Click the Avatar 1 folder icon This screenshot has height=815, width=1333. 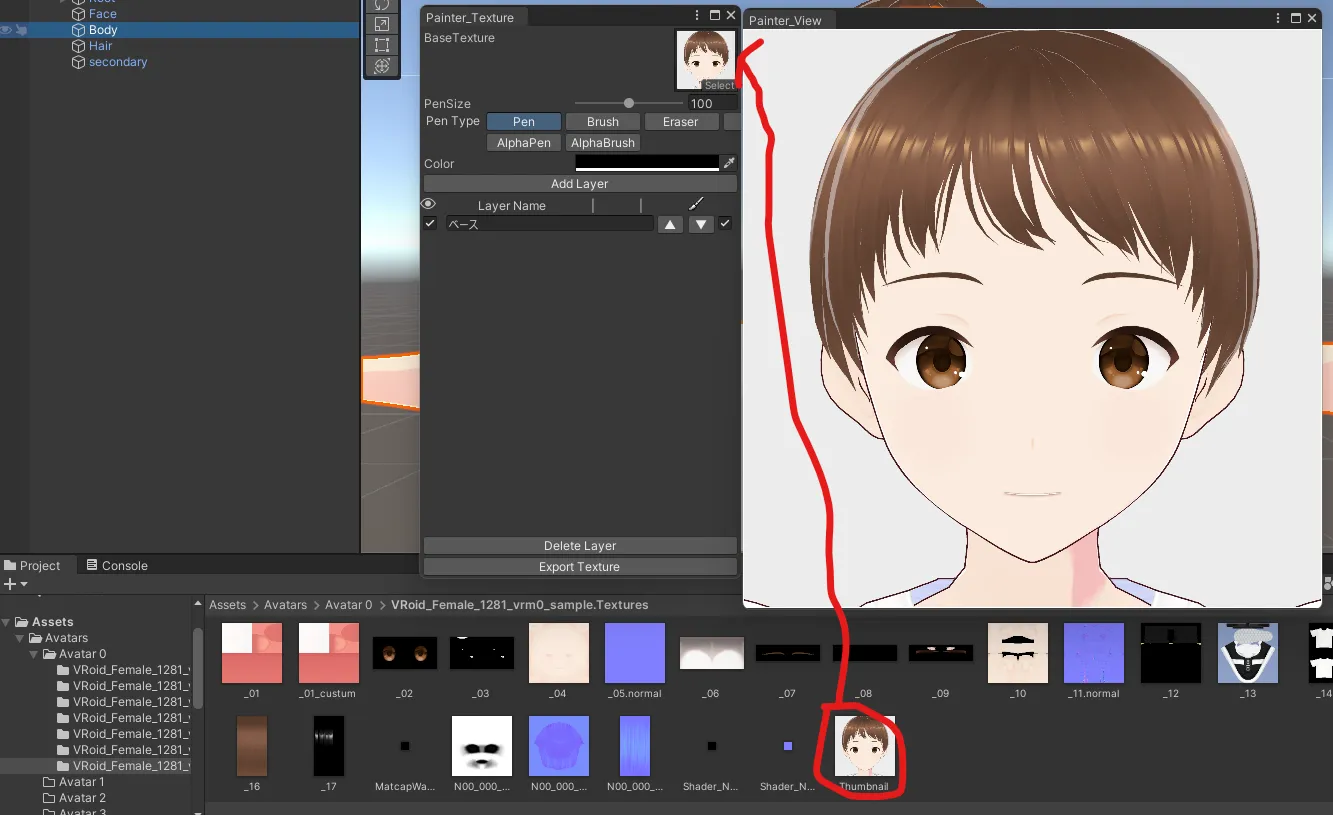point(49,782)
